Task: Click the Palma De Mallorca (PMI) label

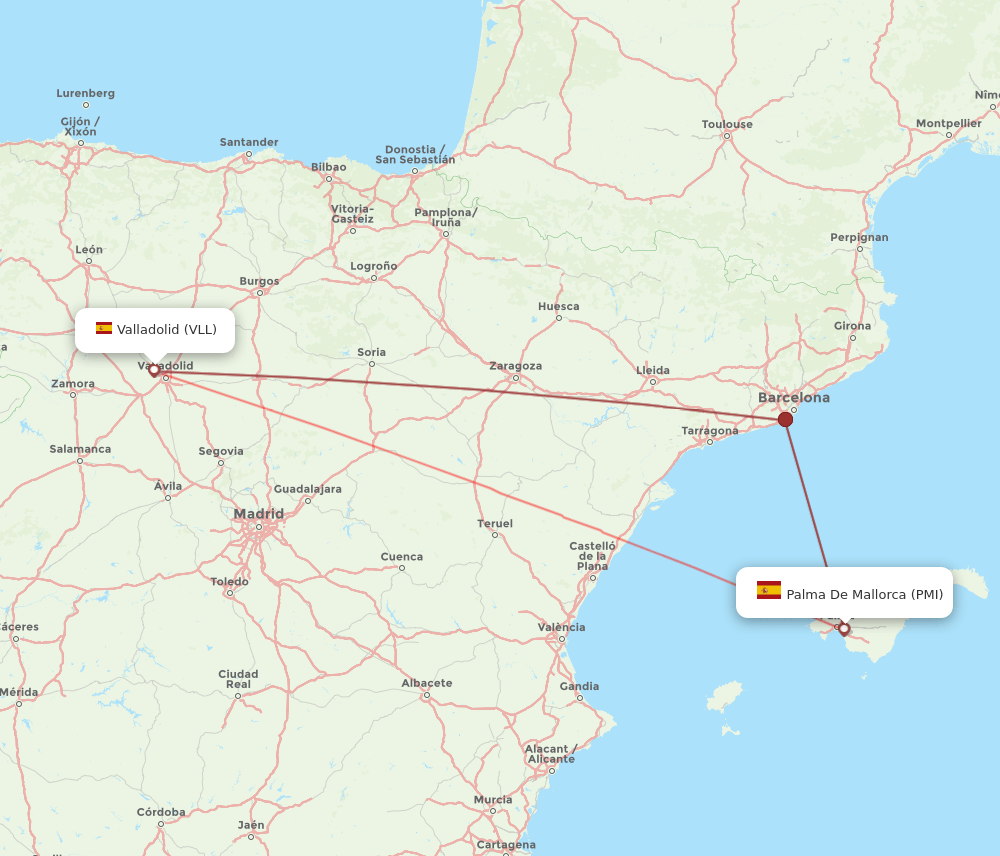Action: 844,593
